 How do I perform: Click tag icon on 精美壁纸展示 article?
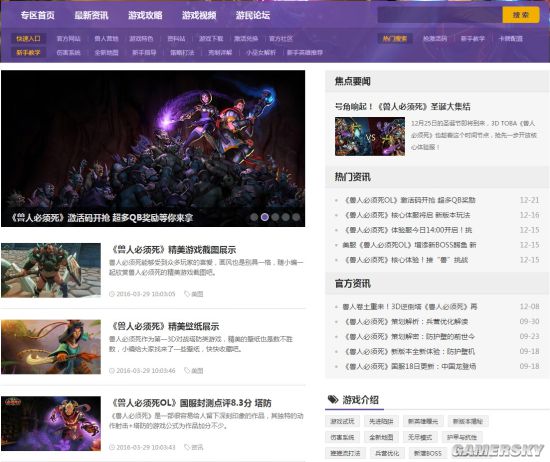pos(187,370)
